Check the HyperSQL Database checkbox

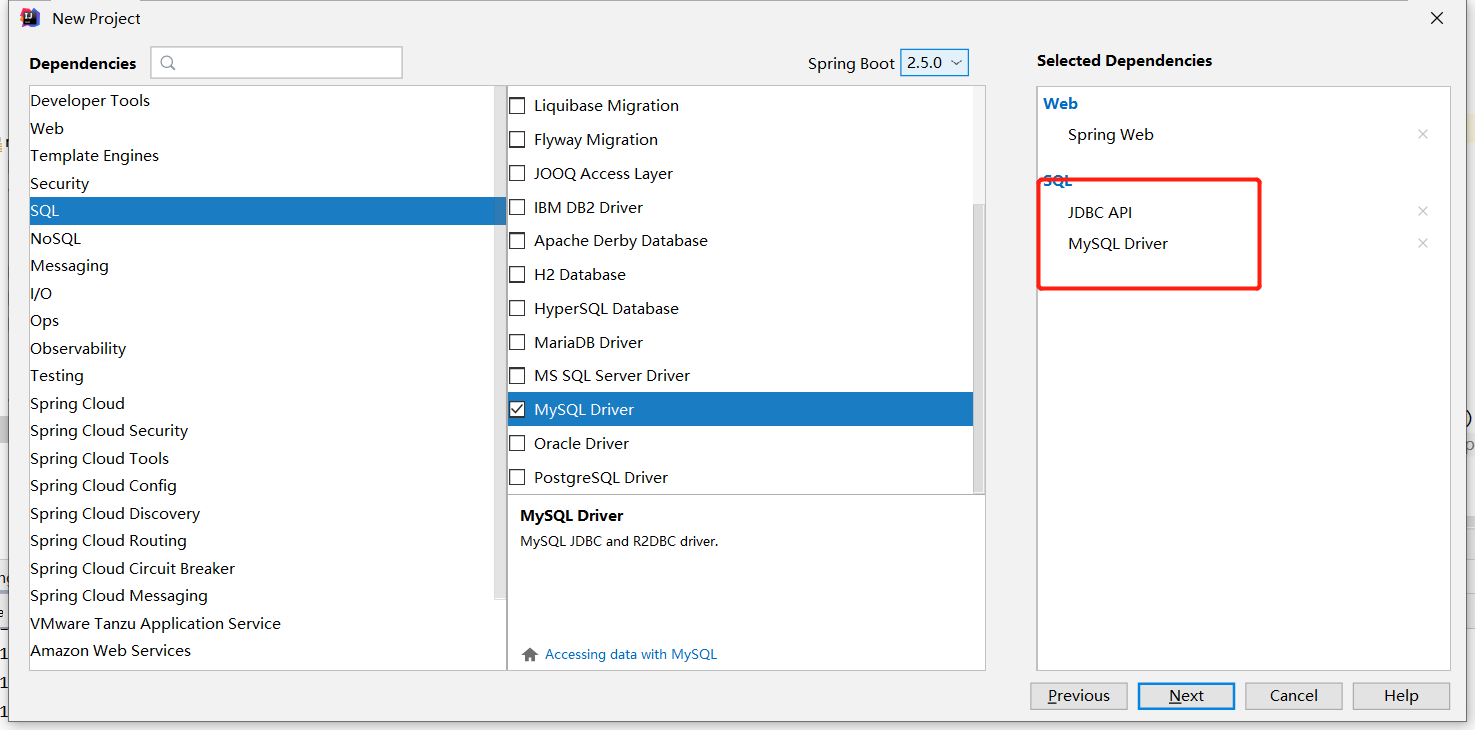(x=517, y=308)
